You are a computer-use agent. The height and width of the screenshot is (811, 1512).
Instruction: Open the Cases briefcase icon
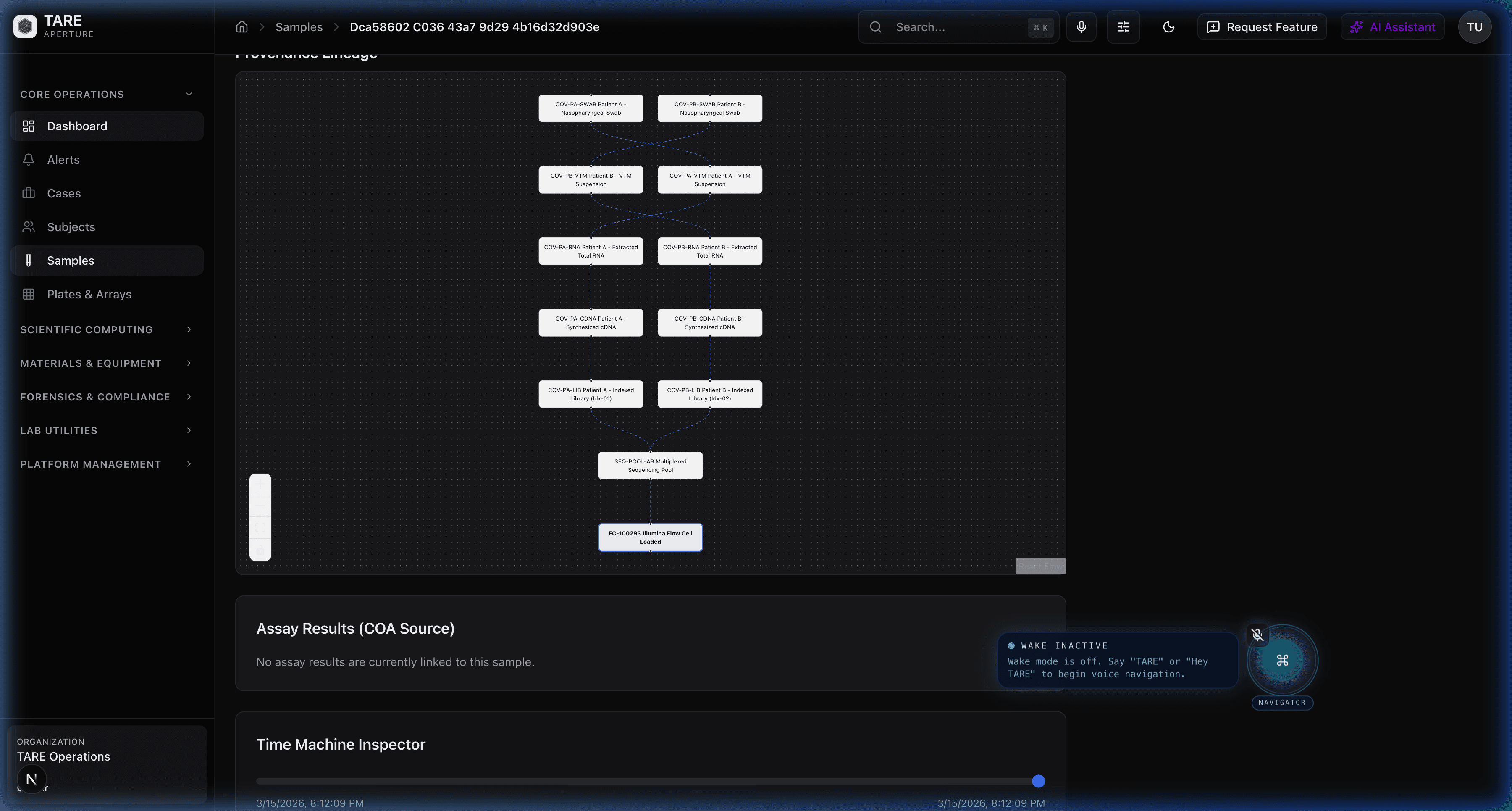tap(29, 192)
